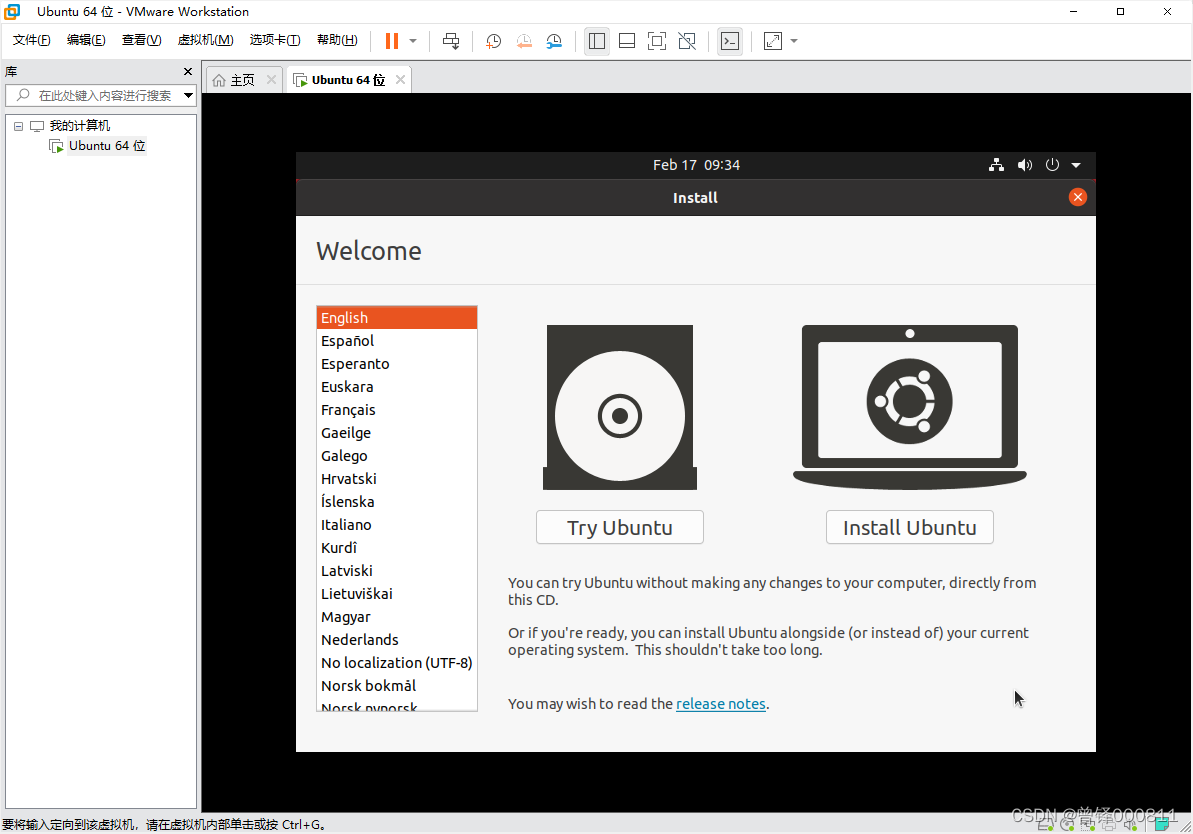Close the 主页 tab
This screenshot has height=834, width=1193.
coord(272,80)
